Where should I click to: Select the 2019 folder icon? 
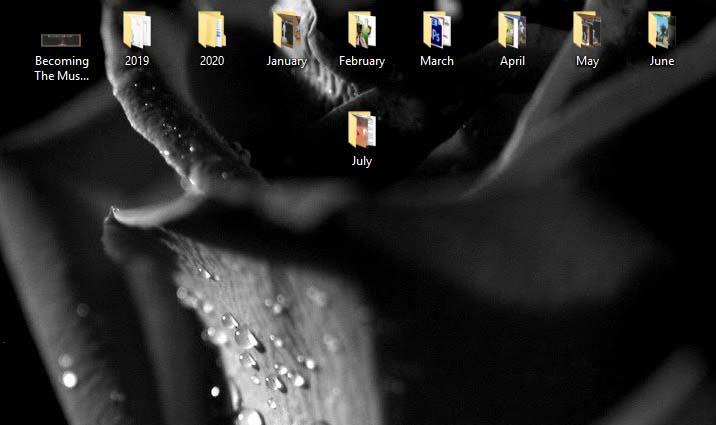137,30
